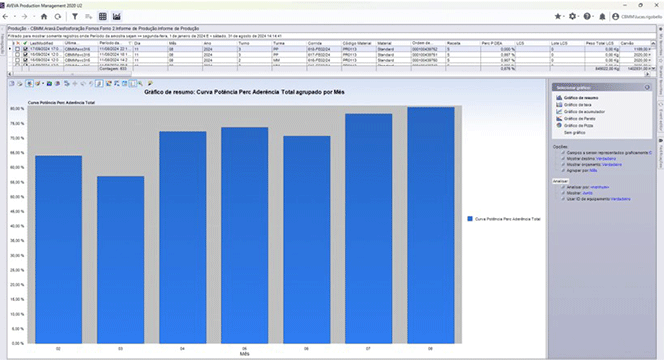Open the favorites star icon
The width and height of the screenshot is (664, 360).
558,17
